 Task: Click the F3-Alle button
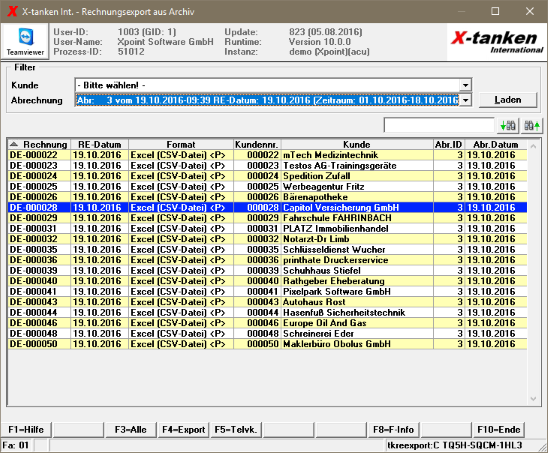pyautogui.click(x=131, y=430)
